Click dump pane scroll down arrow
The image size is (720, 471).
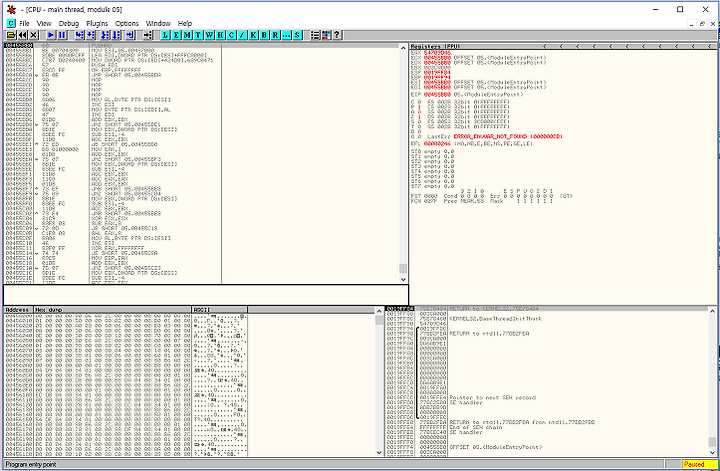379,452
